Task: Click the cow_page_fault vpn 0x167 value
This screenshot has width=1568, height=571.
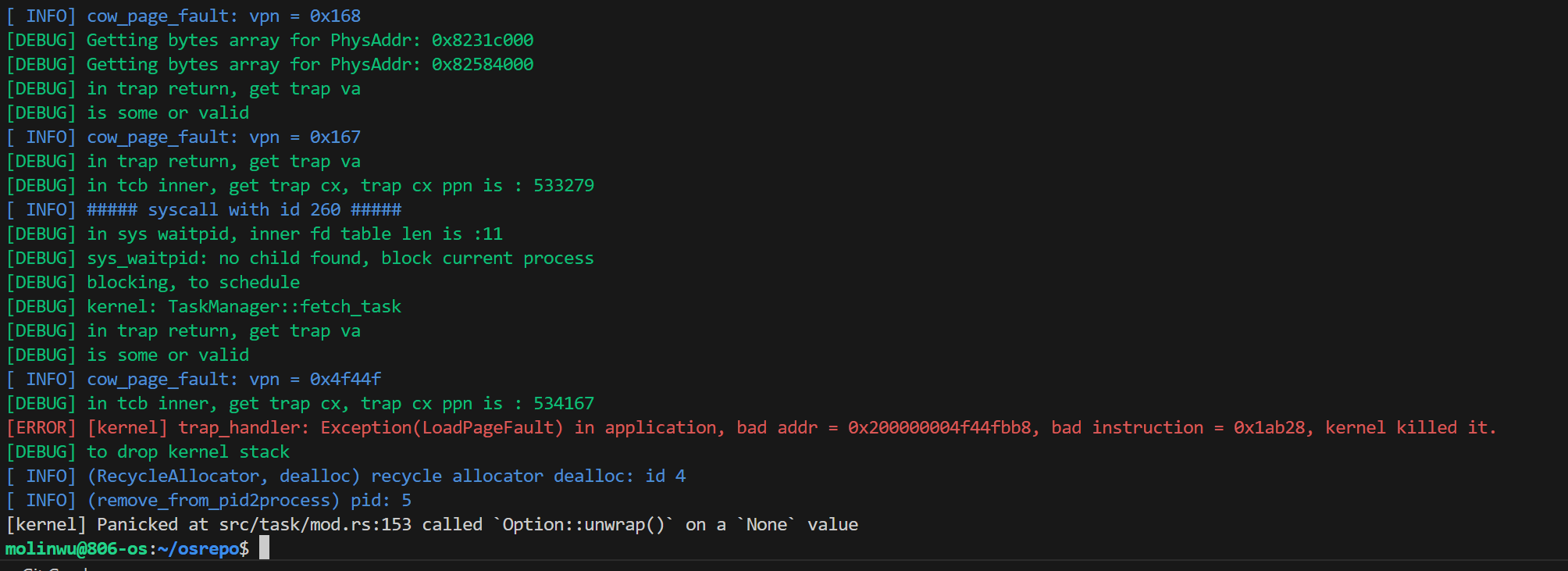Action: click(x=335, y=137)
